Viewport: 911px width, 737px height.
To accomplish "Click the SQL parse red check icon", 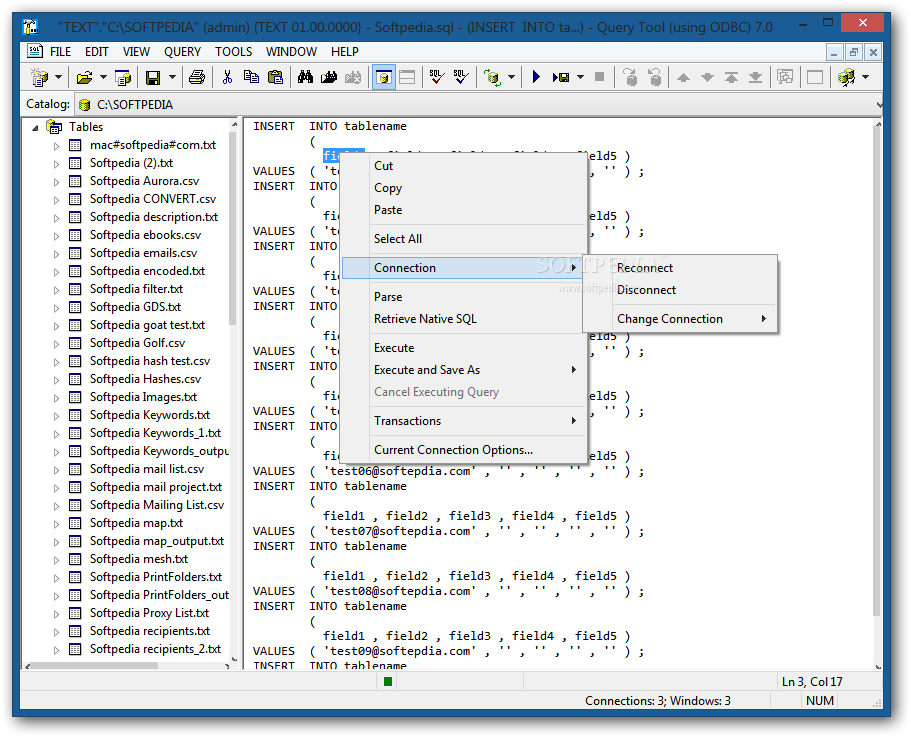I will [436, 77].
